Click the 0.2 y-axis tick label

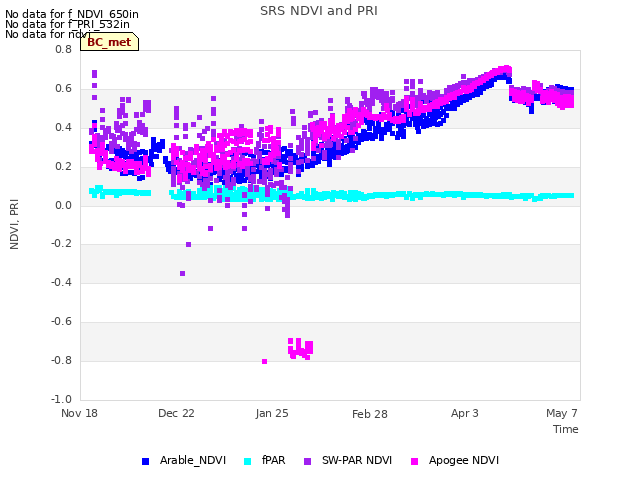[63, 167]
